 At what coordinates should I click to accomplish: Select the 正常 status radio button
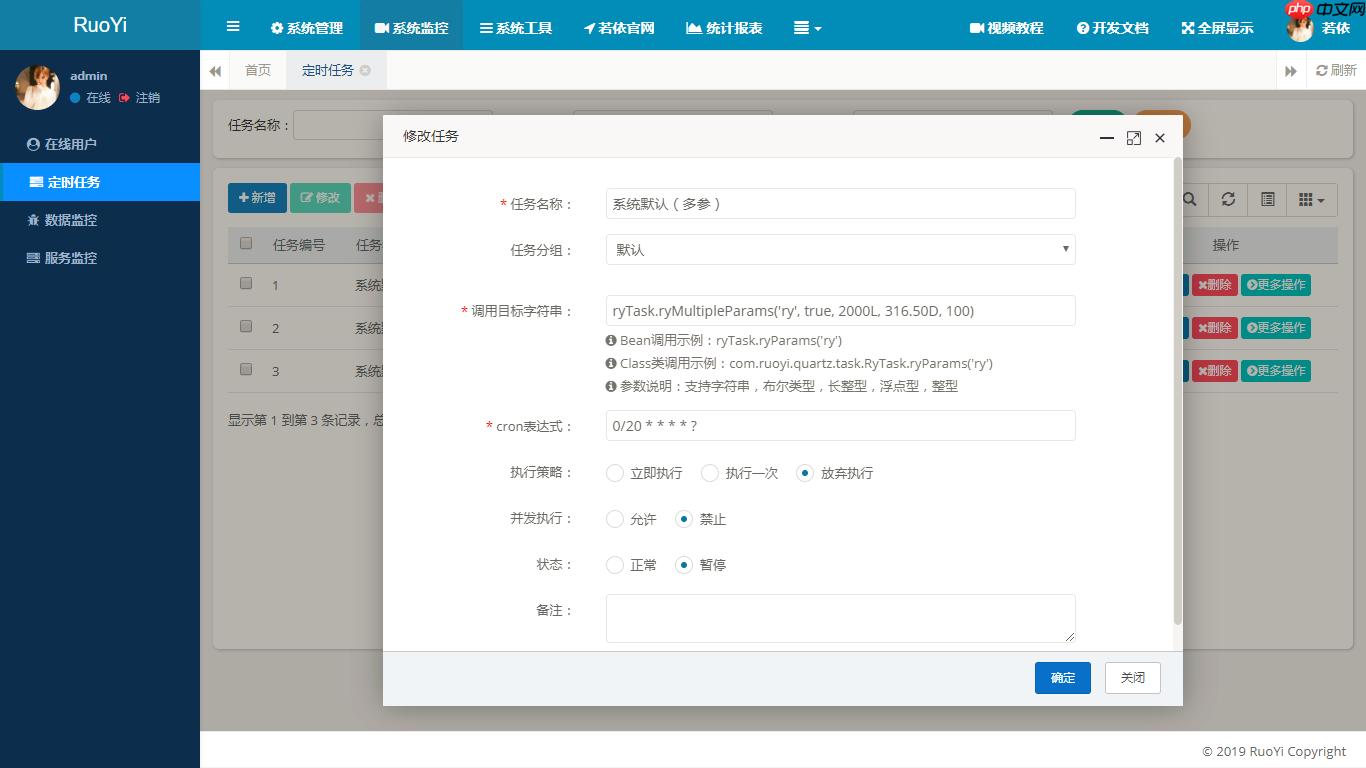(614, 565)
